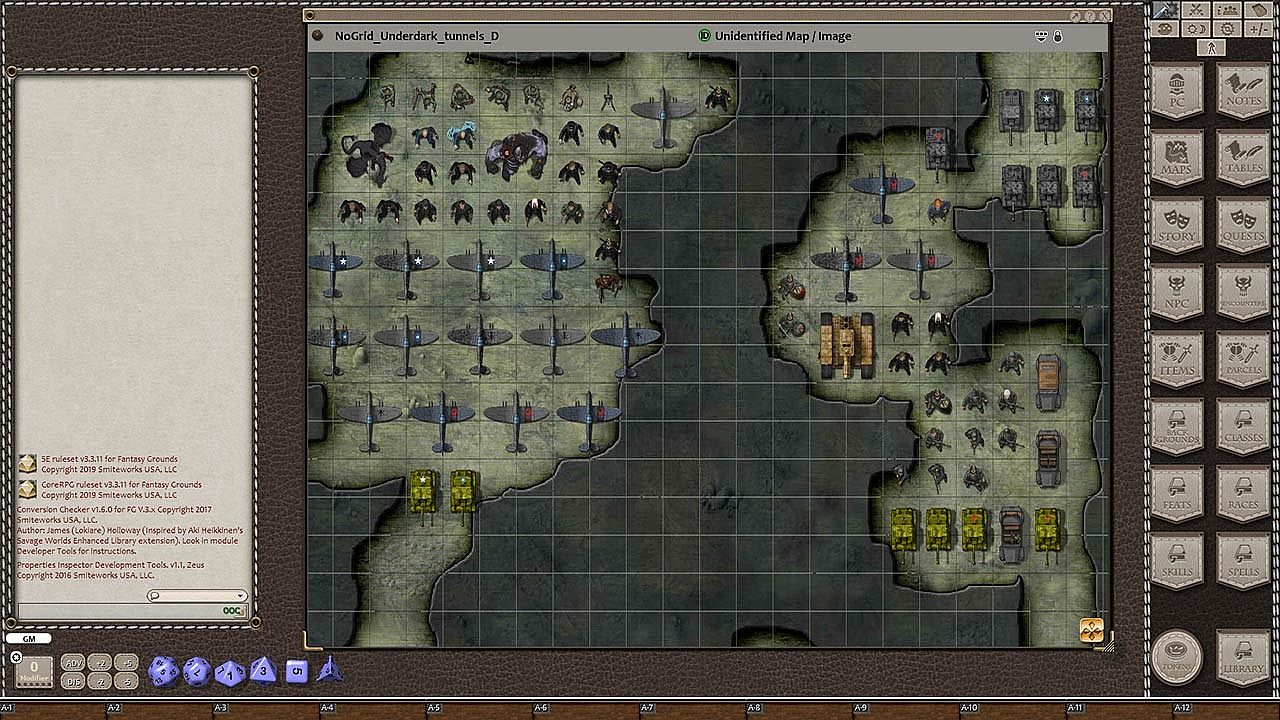Toggle the DIS disadvantage button
Image resolution: width=1280 pixels, height=720 pixels.
pyautogui.click(x=73, y=681)
